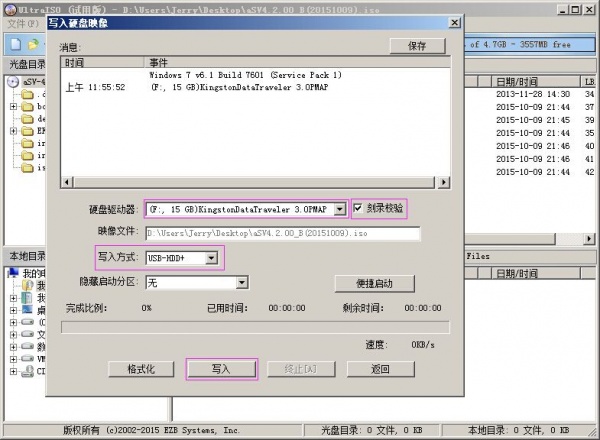Select the 'is' folder icon in disc tree
This screenshot has width=600, height=440.
click(28, 168)
